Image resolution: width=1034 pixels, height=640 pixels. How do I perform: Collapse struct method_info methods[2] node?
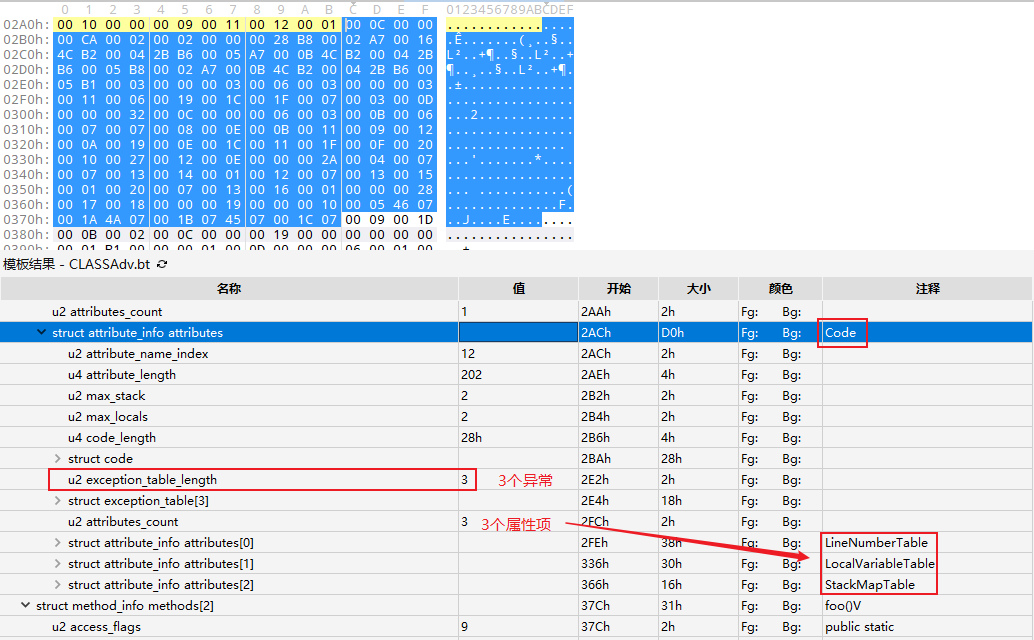coord(25,606)
